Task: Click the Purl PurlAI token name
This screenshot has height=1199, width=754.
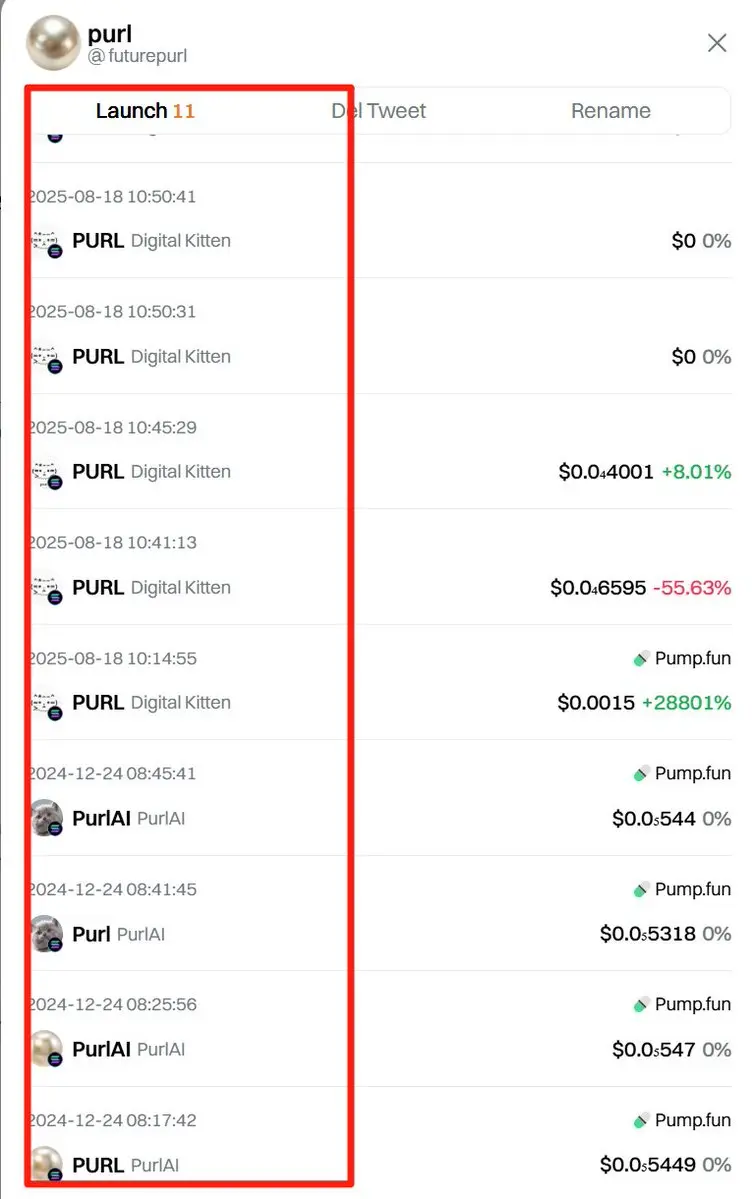Action: coord(119,934)
